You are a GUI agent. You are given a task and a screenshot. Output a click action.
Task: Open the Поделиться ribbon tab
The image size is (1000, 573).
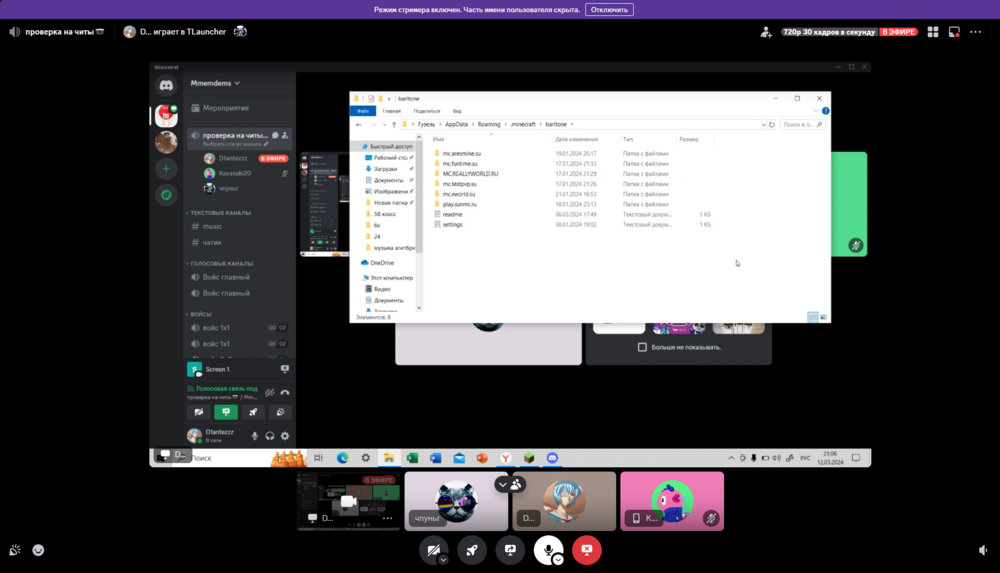click(x=427, y=111)
